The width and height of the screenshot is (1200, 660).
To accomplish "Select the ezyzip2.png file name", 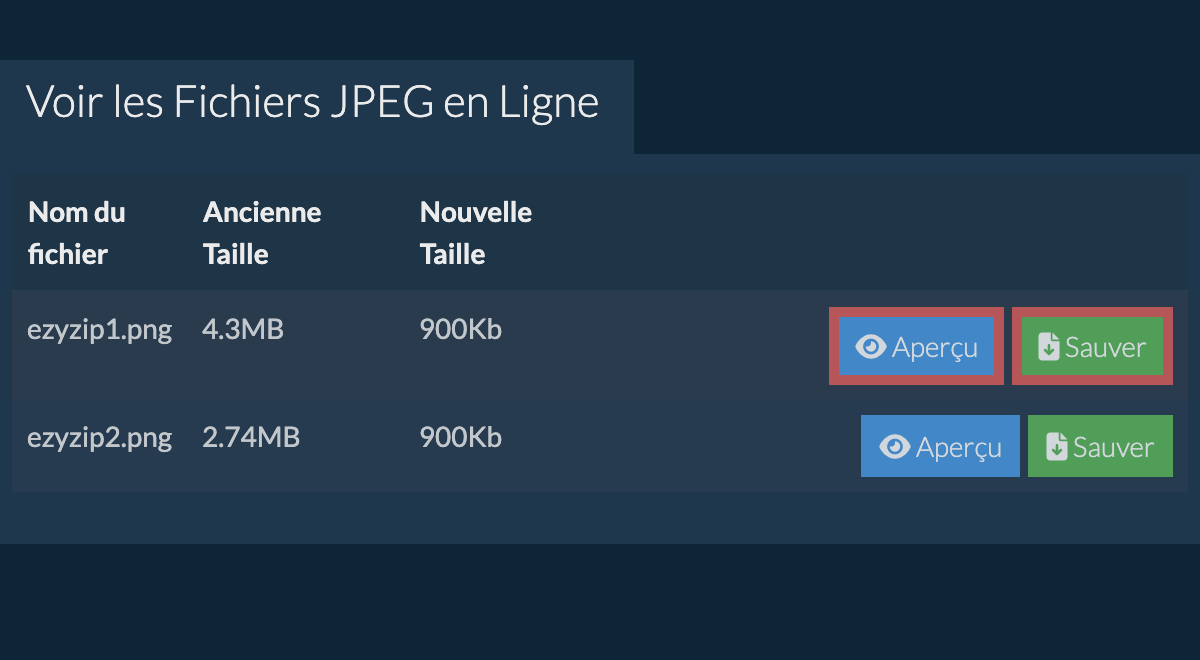I will point(99,438).
